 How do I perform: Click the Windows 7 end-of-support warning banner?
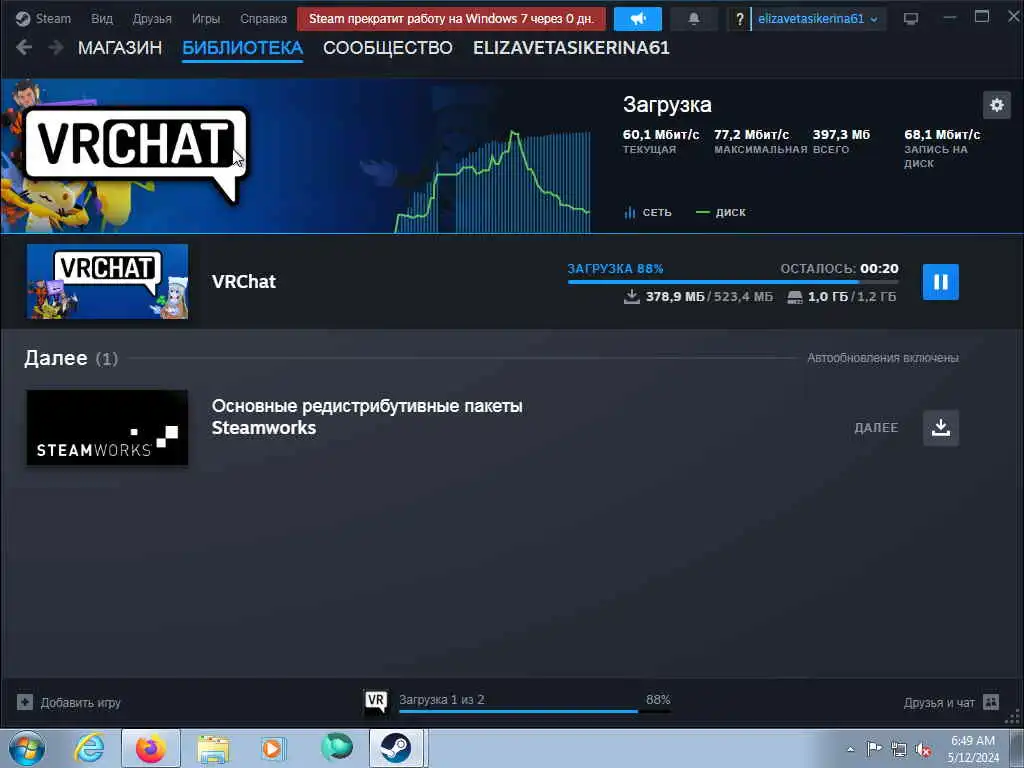click(451, 19)
